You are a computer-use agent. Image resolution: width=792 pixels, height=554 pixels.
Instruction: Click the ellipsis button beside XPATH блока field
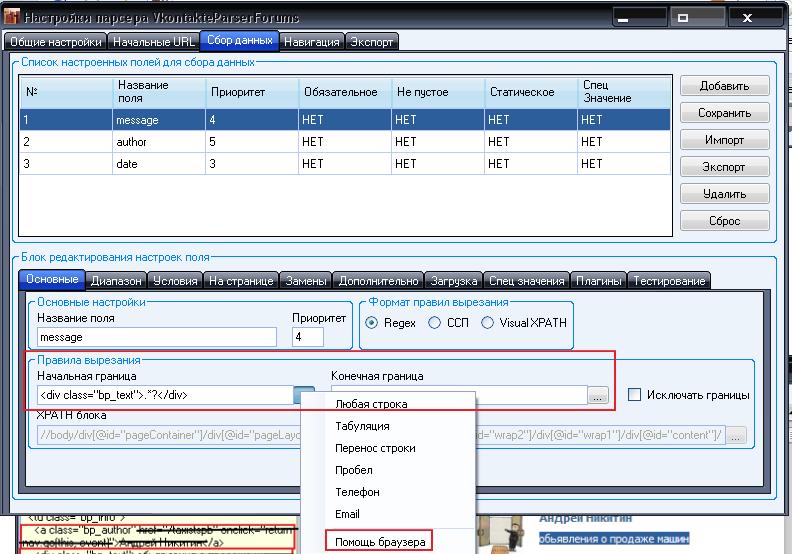736,435
